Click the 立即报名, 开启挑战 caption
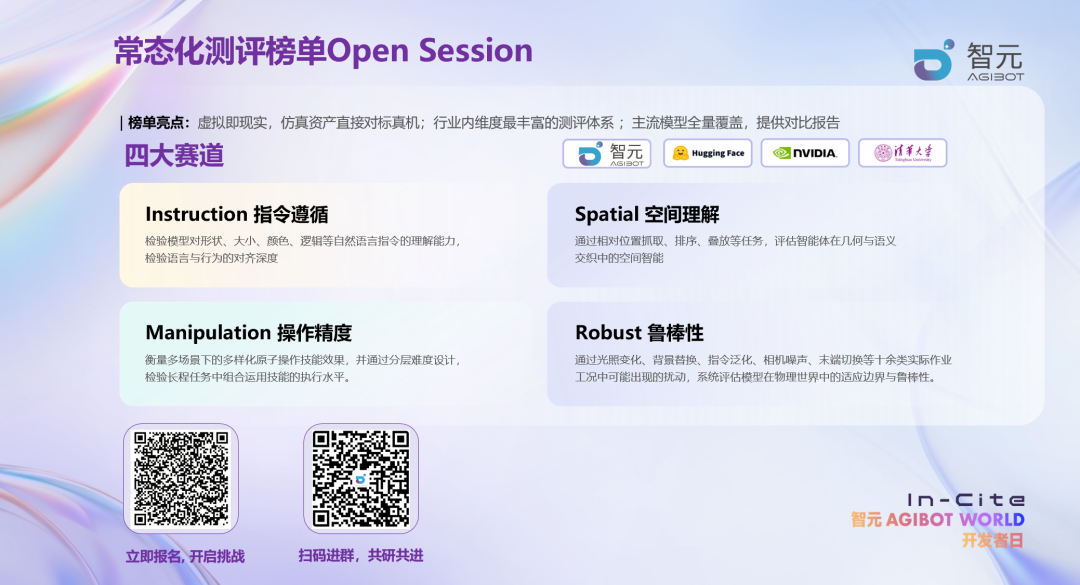This screenshot has width=1080, height=585. [185, 556]
